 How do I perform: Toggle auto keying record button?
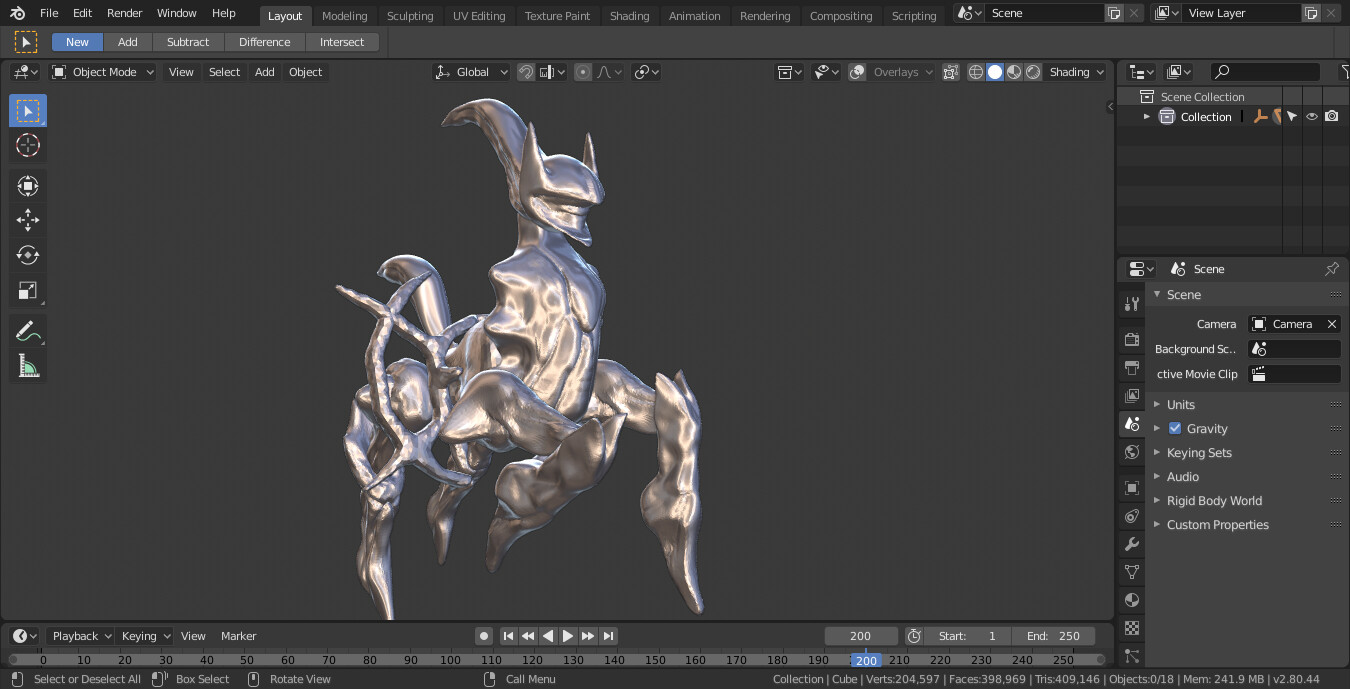coord(484,636)
